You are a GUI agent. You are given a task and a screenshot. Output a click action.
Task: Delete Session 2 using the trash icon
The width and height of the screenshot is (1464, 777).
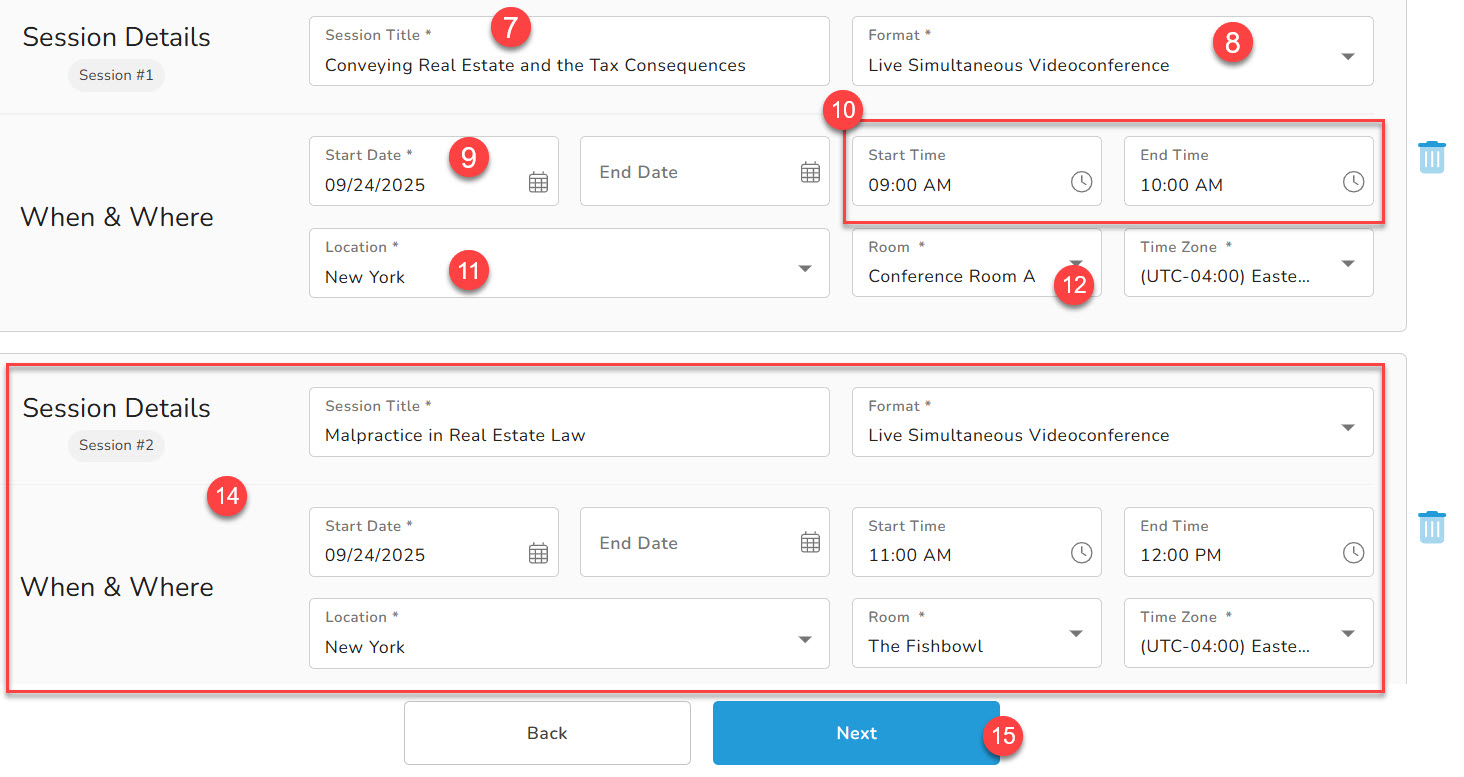[1432, 526]
